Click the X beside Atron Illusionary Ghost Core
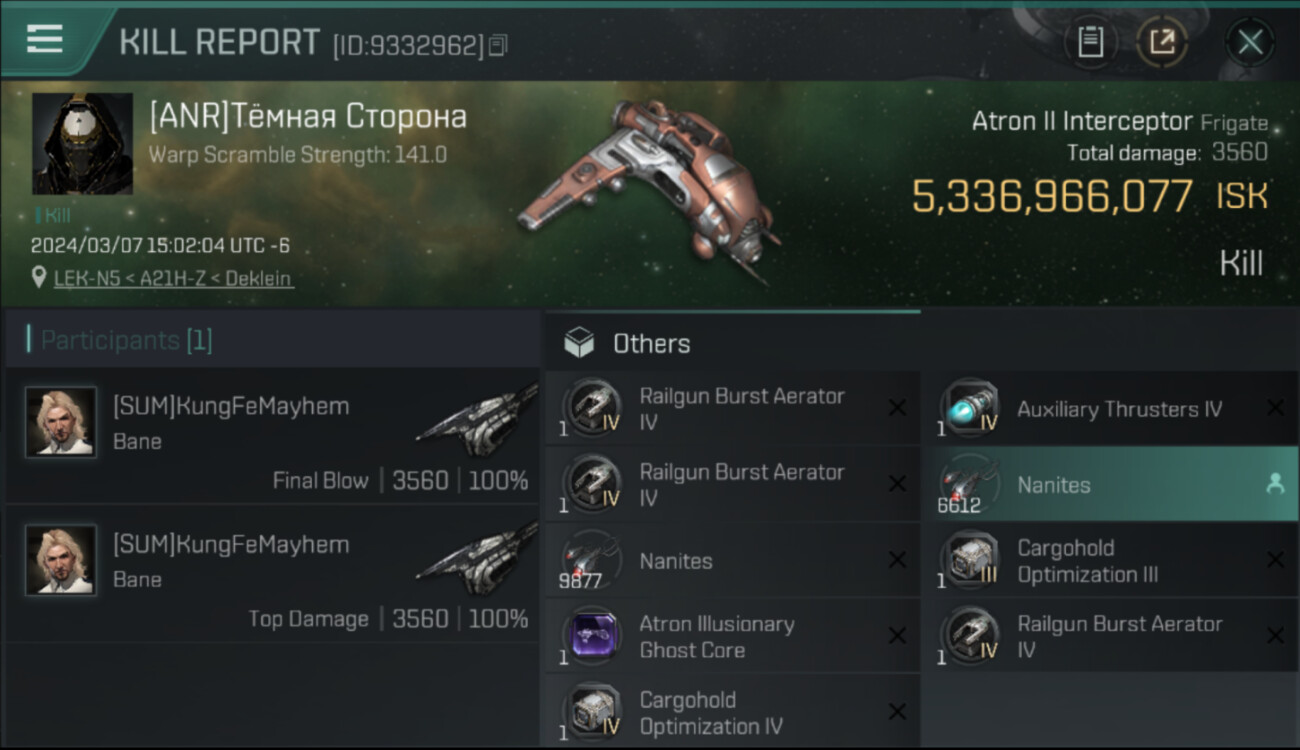1300x750 pixels. click(x=897, y=636)
